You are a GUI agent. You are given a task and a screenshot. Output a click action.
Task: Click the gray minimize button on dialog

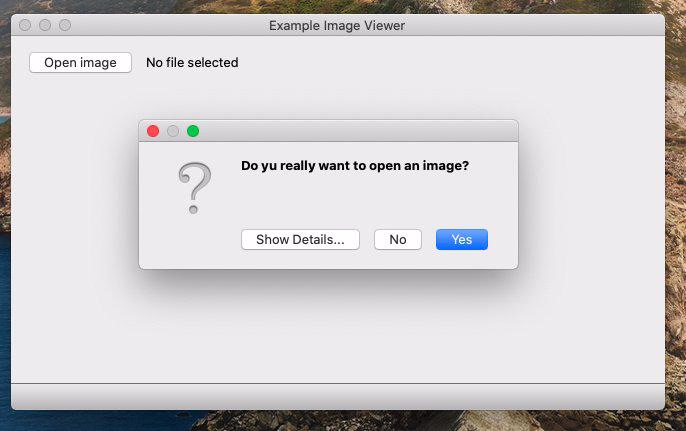tap(173, 131)
